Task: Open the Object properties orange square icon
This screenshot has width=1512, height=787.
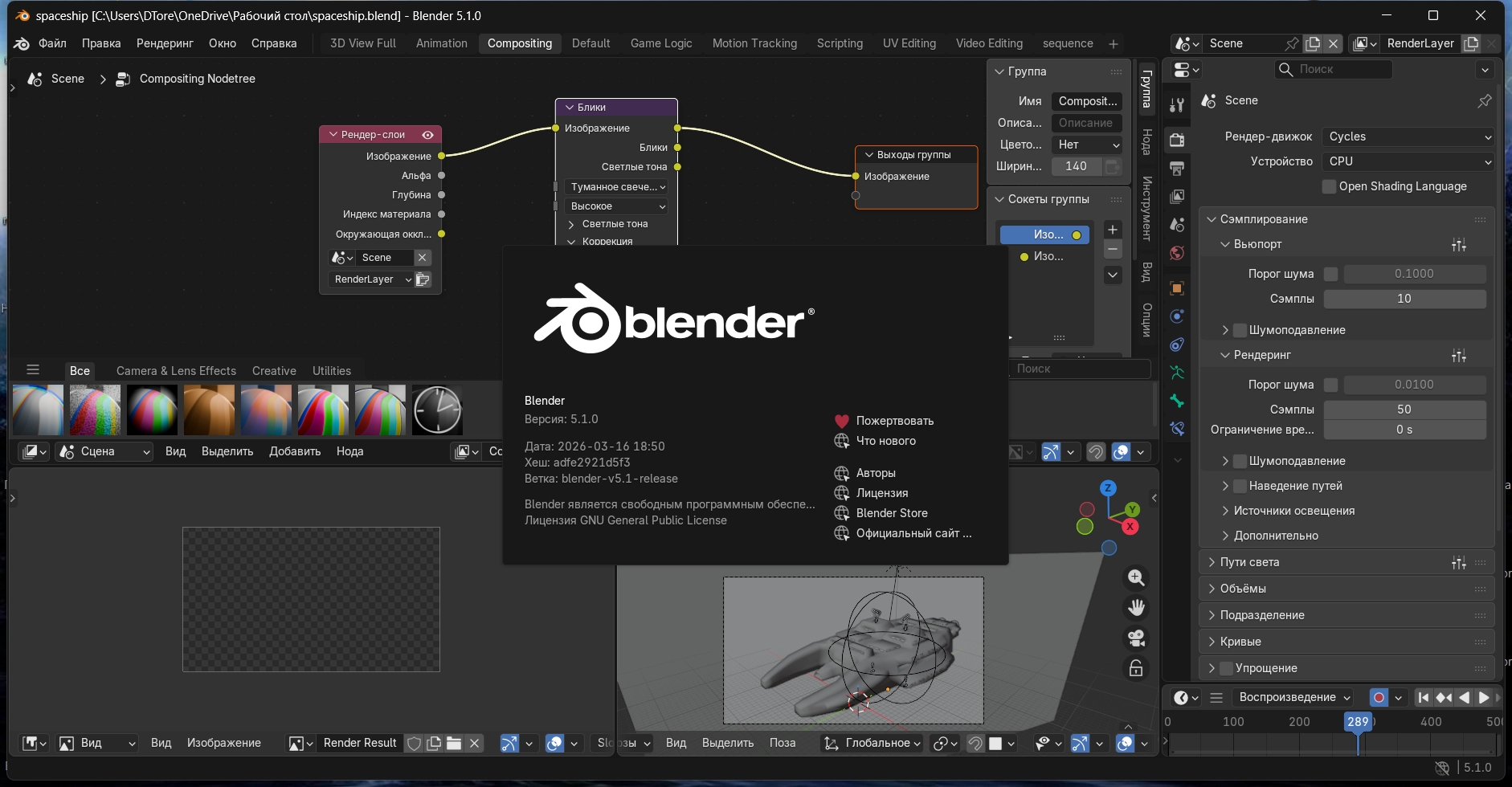Action: [x=1177, y=288]
